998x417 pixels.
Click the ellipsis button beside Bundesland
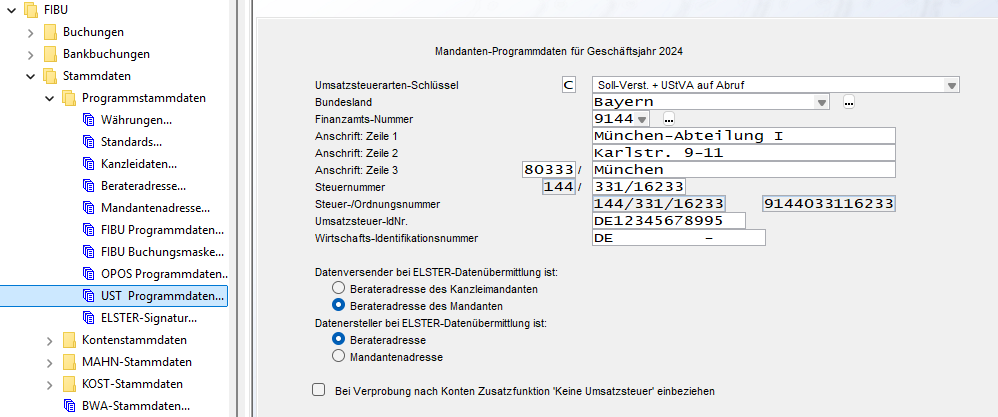click(x=848, y=102)
